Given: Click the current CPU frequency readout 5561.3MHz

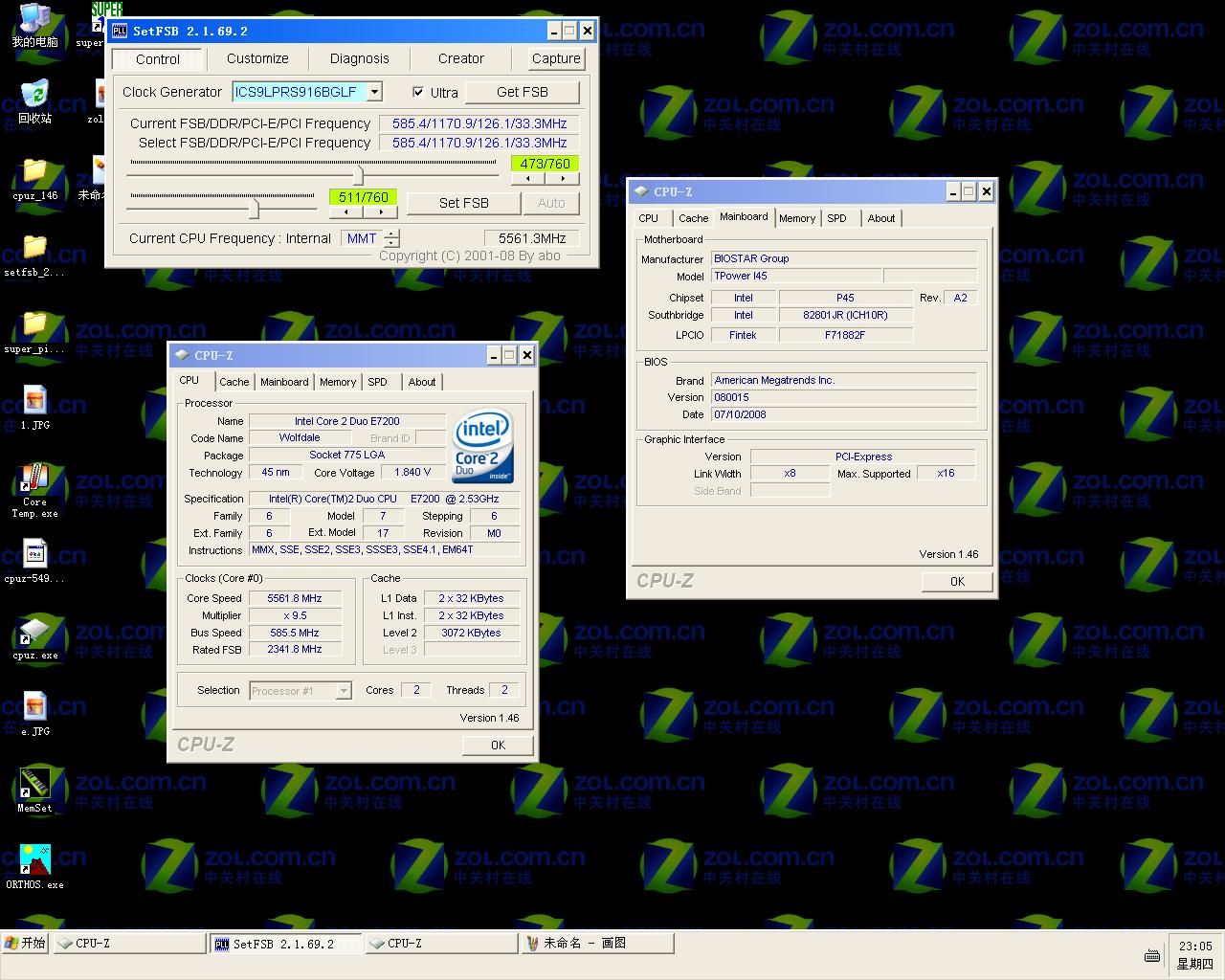Looking at the screenshot, I should tap(532, 238).
